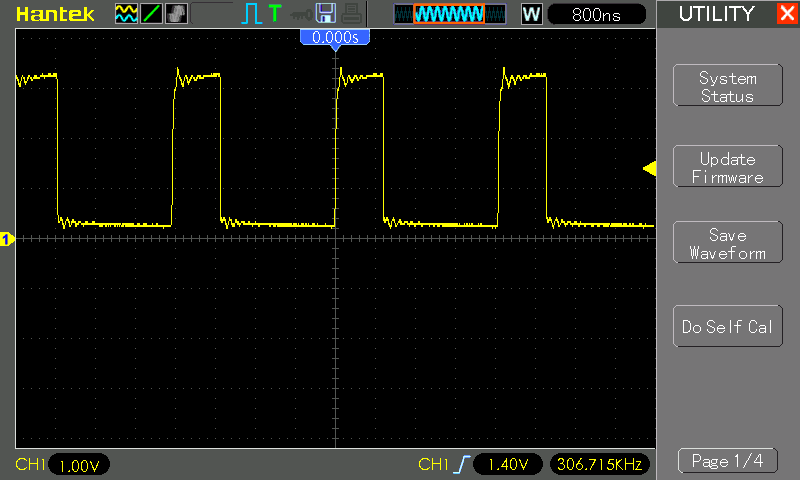The width and height of the screenshot is (800, 480).
Task: Click the green diagonal line icon
Action: coord(151,14)
